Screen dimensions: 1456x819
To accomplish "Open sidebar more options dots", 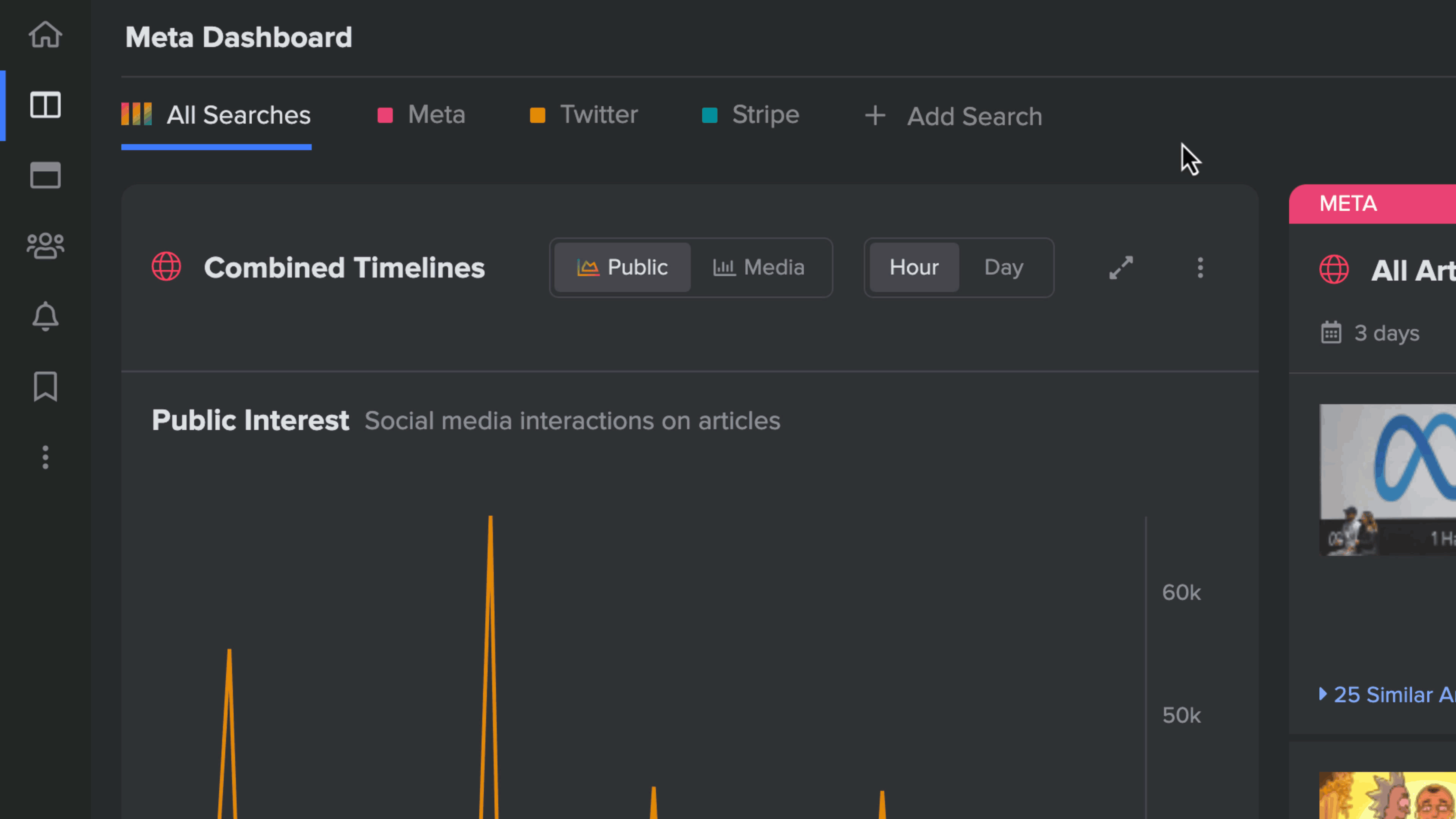I will [x=45, y=457].
